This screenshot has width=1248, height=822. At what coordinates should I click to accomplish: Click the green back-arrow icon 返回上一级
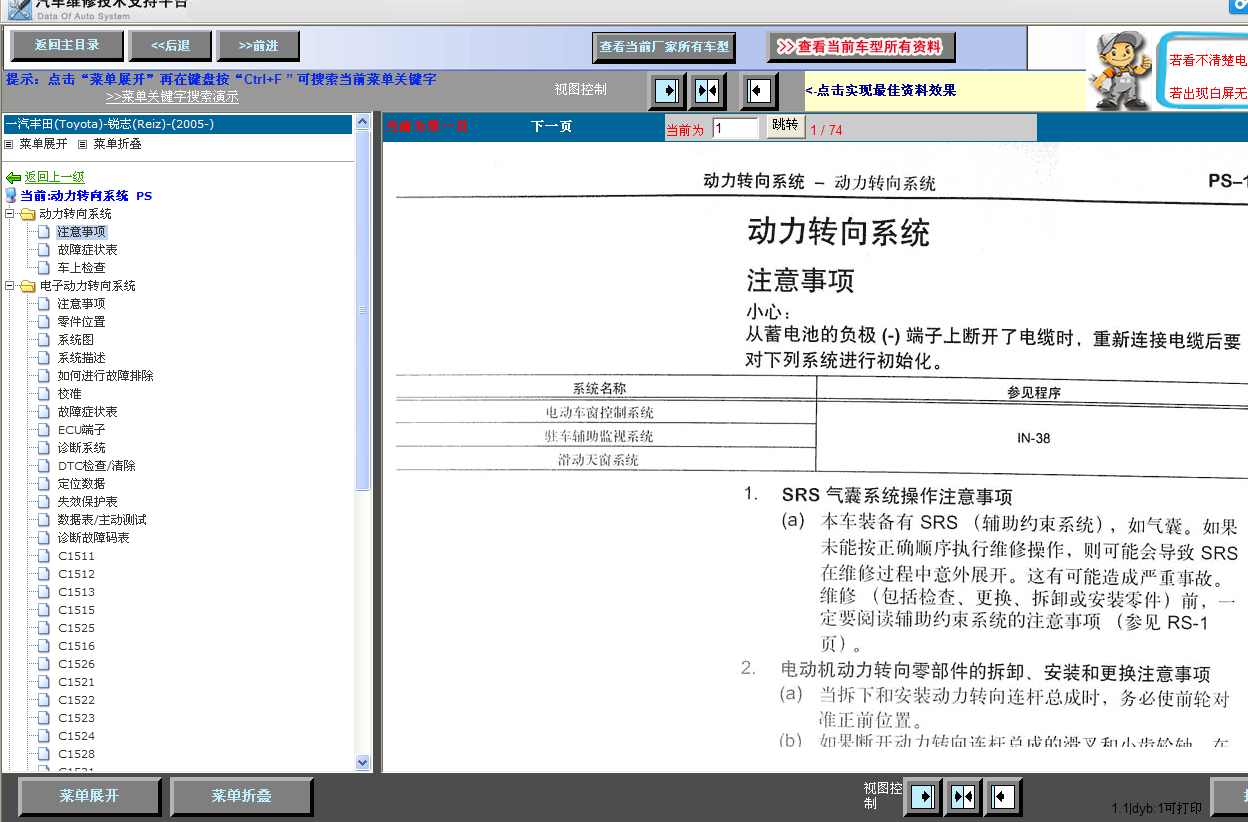click(13, 177)
